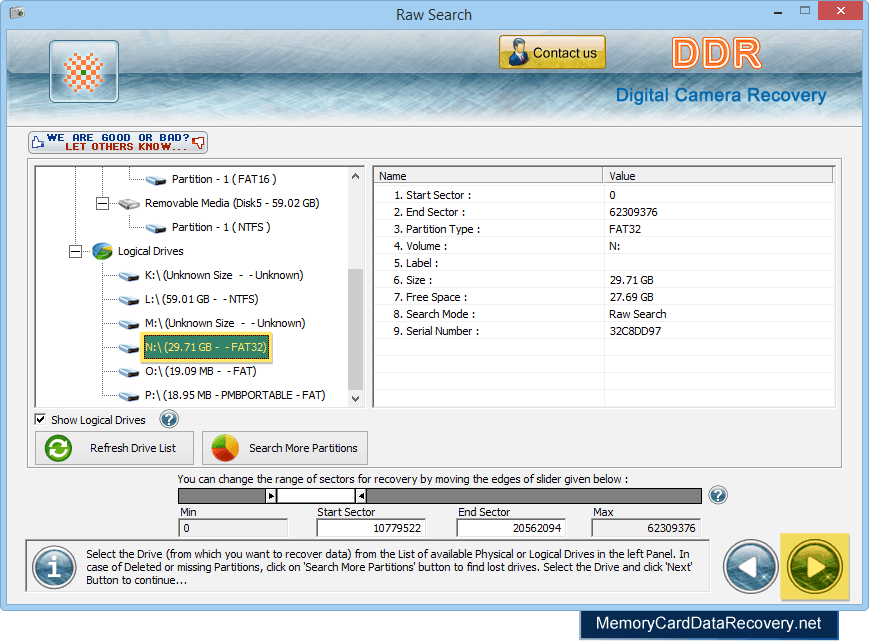Screen dimensions: 869x641
Task: Click the Logical Drives globe icon
Action: tap(102, 251)
